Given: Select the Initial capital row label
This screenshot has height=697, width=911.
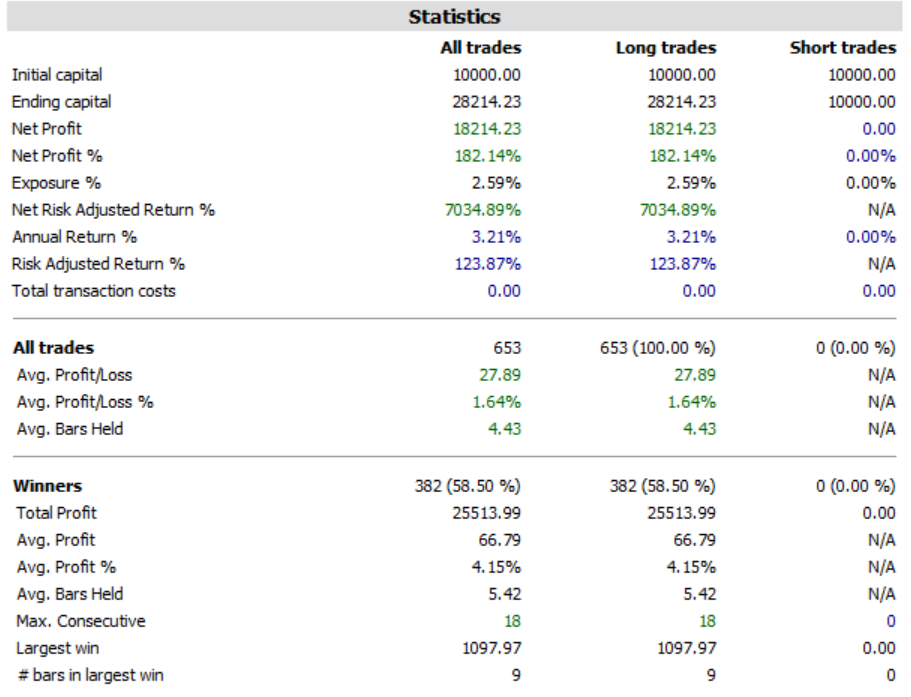Looking at the screenshot, I should click(57, 74).
